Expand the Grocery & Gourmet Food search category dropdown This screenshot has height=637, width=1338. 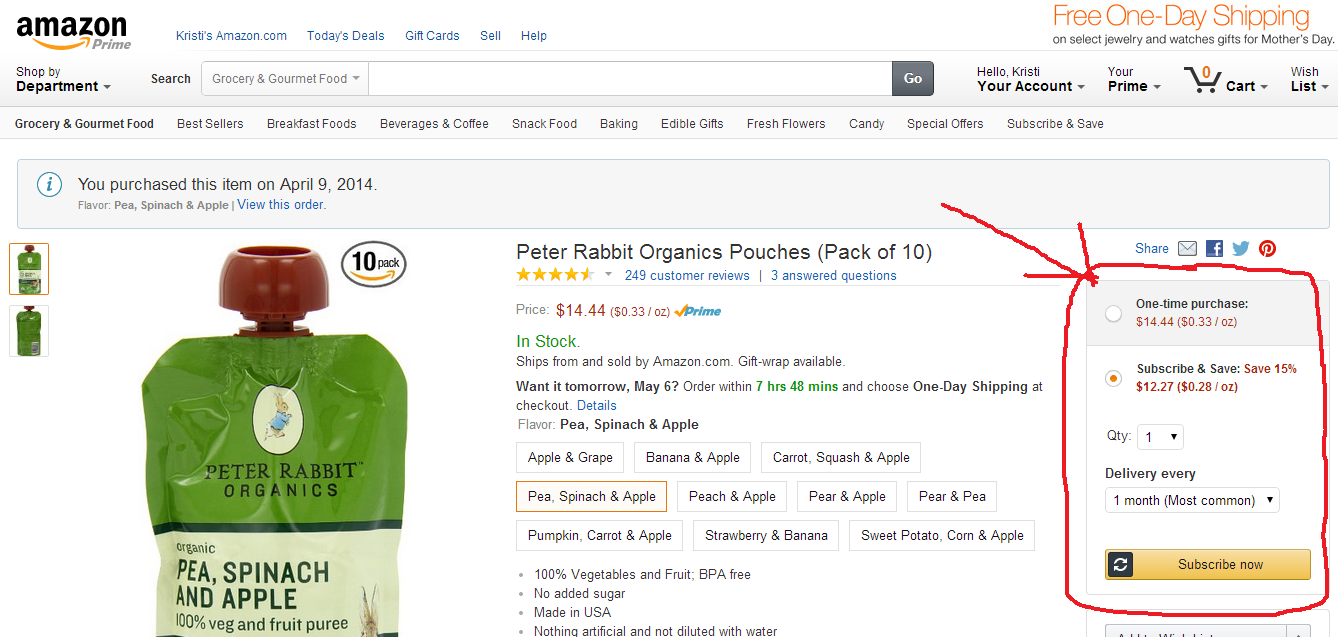coord(285,79)
